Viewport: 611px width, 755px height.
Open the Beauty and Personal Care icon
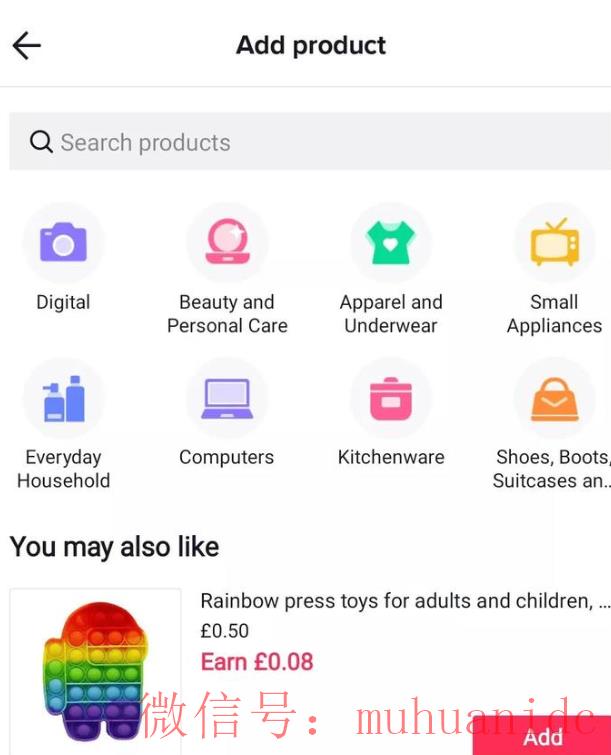pyautogui.click(x=227, y=243)
